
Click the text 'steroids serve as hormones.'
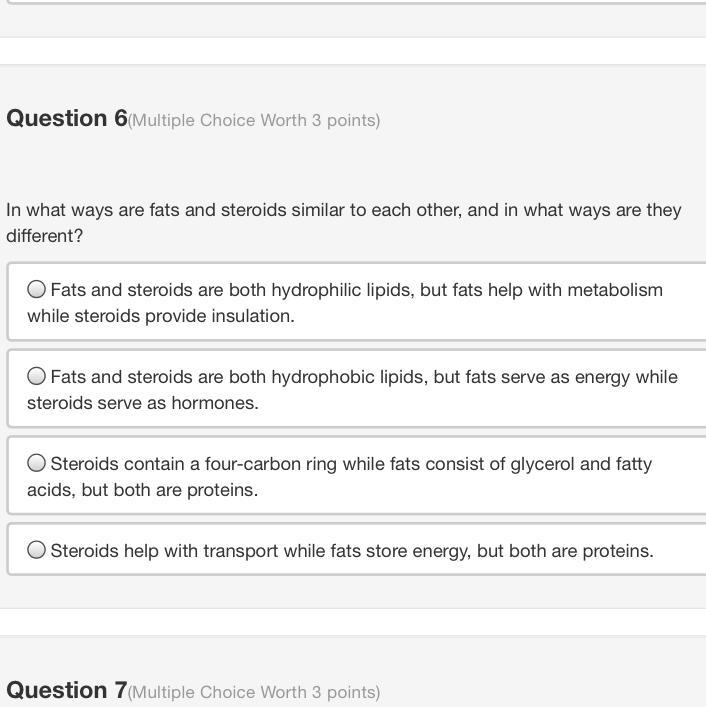(143, 403)
